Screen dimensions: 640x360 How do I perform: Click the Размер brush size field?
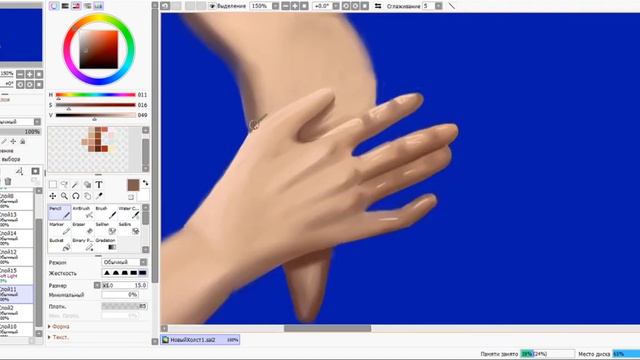(x=124, y=285)
